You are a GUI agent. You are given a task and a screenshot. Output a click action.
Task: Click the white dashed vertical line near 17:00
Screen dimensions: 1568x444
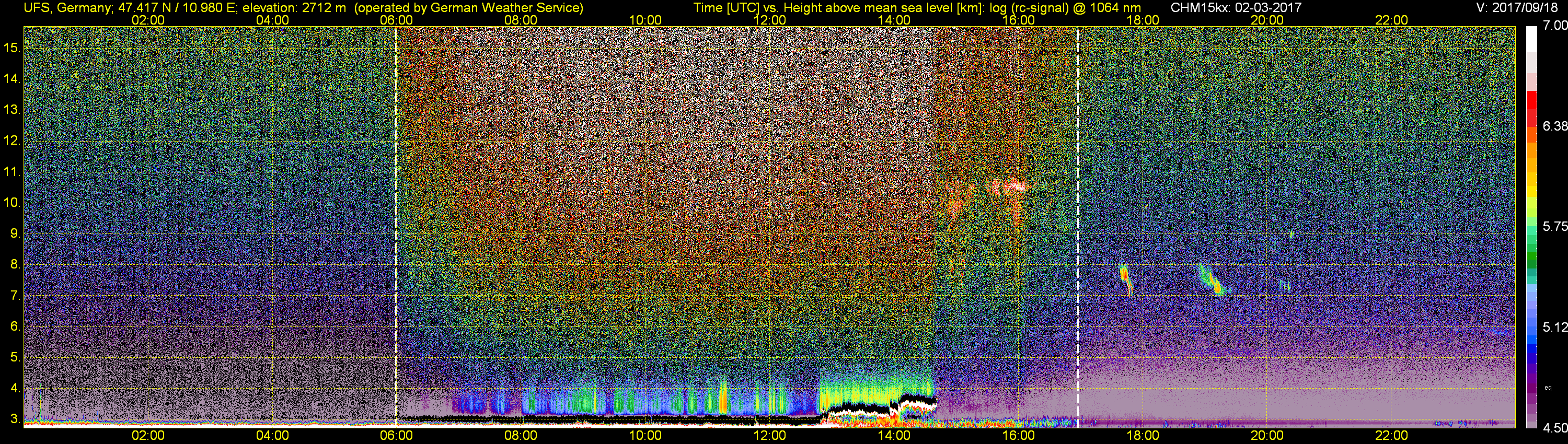point(1078,226)
